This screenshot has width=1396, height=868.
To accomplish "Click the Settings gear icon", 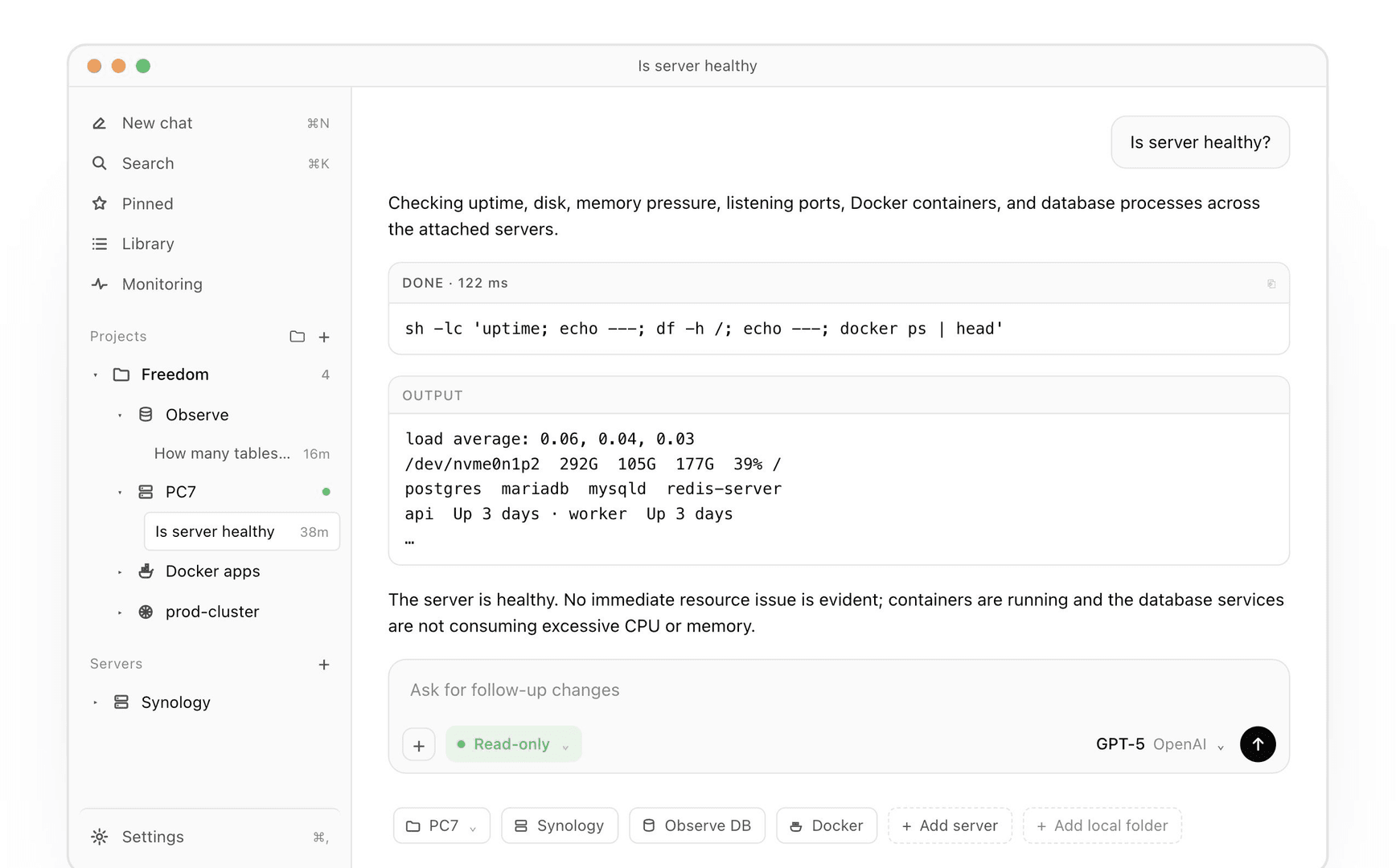I will (x=99, y=837).
